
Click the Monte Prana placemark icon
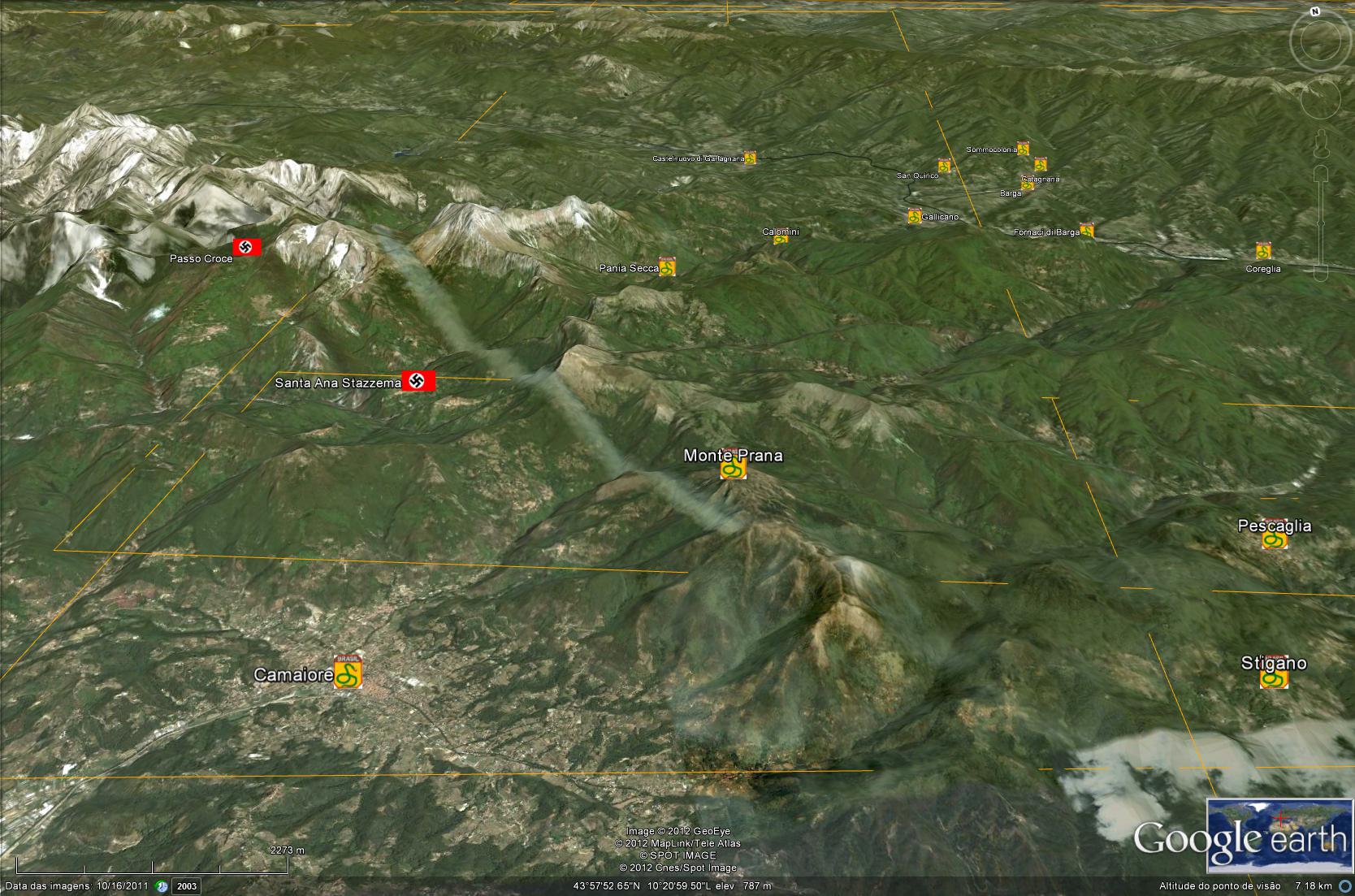(733, 469)
